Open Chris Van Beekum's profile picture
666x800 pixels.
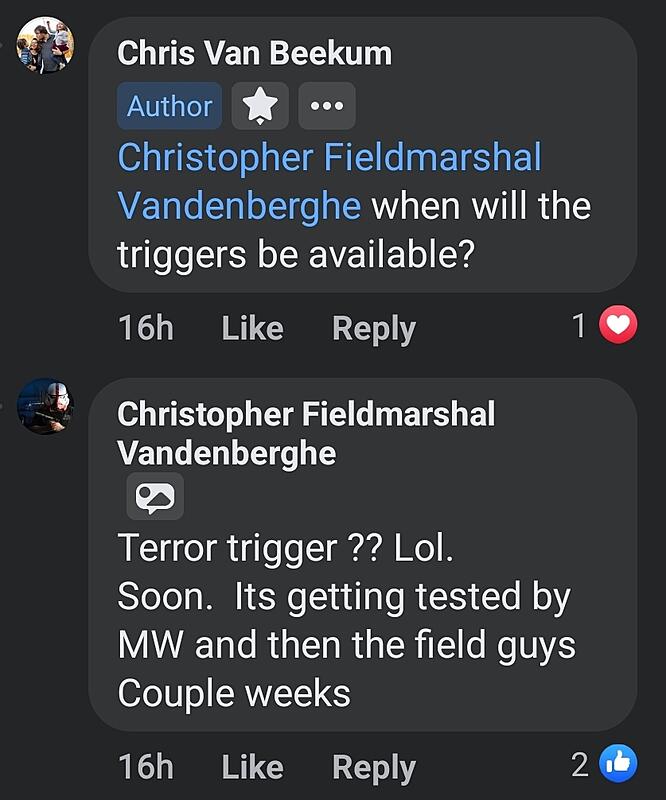click(45, 45)
